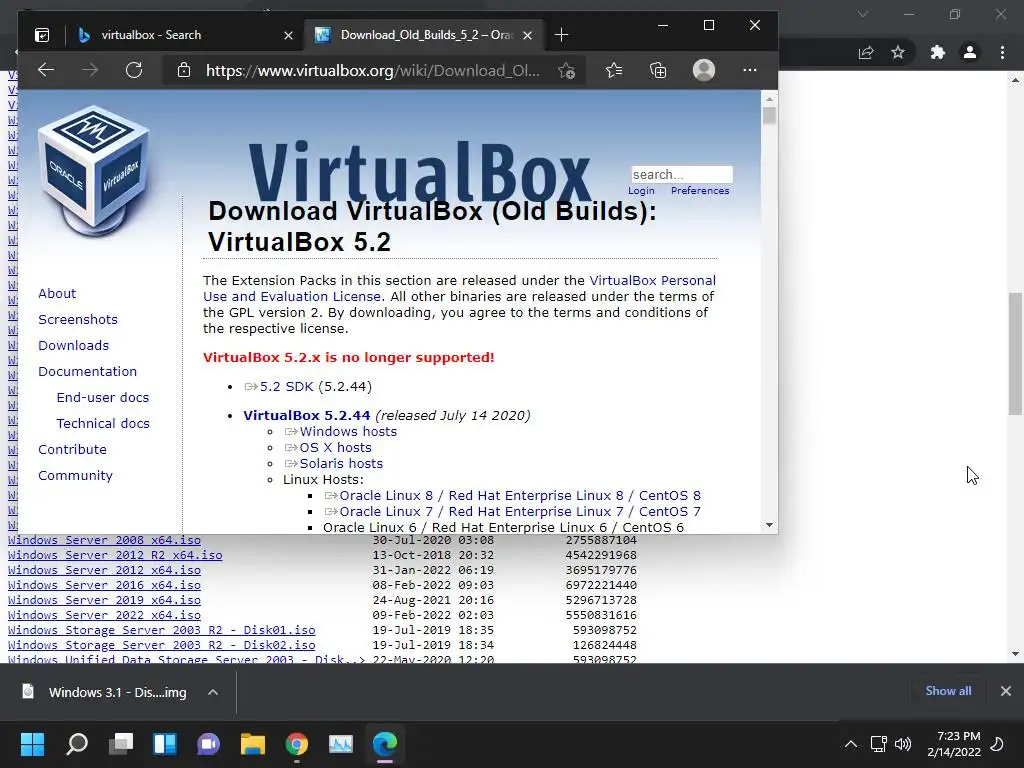Open About in the sidebar
1024x768 pixels.
point(57,293)
